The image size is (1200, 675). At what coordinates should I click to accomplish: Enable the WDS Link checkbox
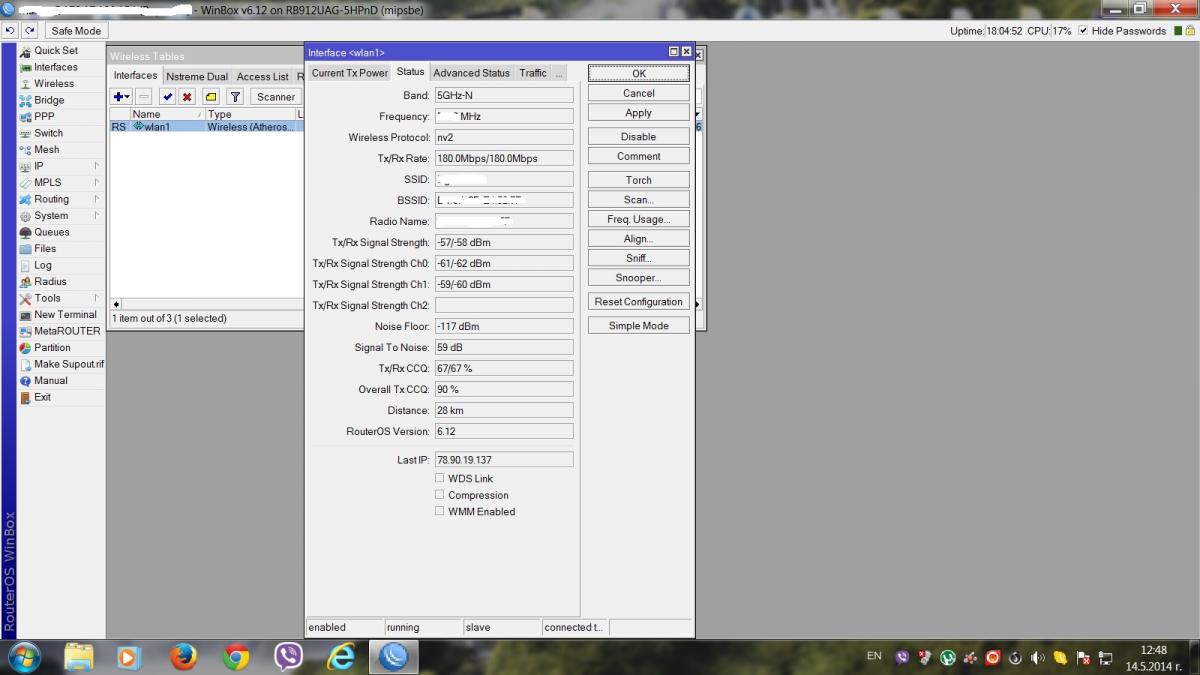point(439,479)
